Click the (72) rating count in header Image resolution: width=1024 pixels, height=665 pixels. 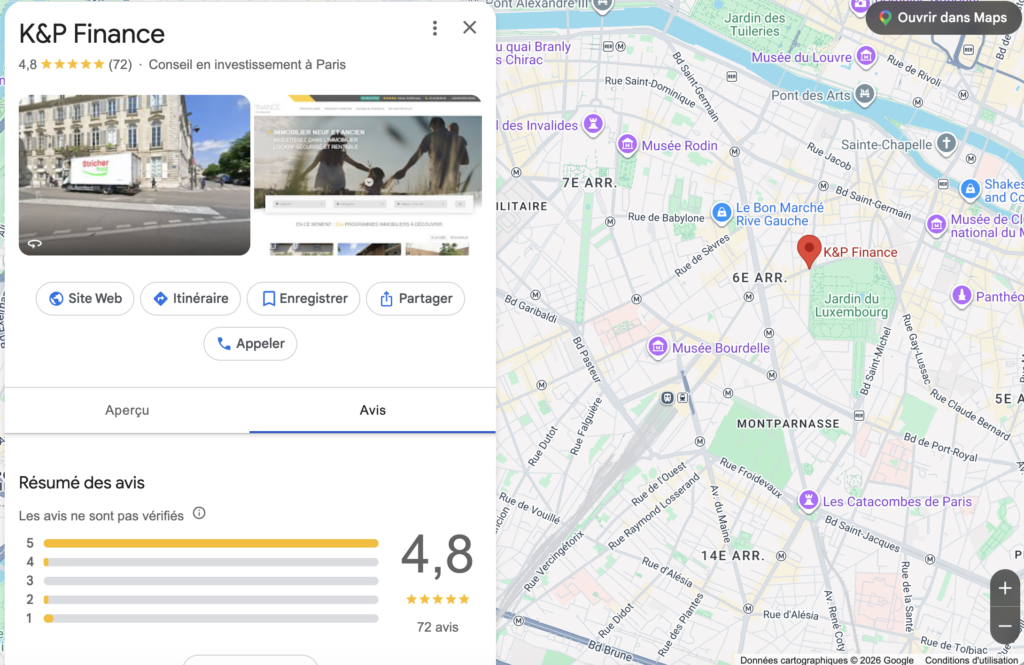pyautogui.click(x=120, y=65)
